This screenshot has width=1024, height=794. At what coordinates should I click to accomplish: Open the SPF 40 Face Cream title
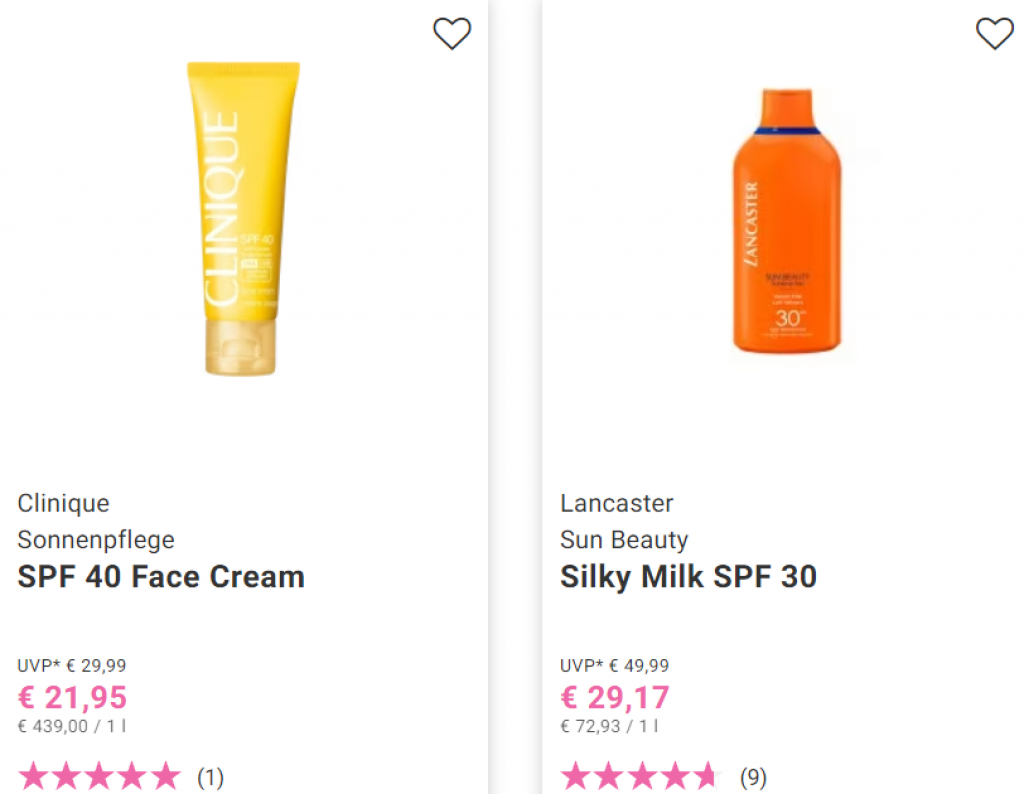click(161, 577)
